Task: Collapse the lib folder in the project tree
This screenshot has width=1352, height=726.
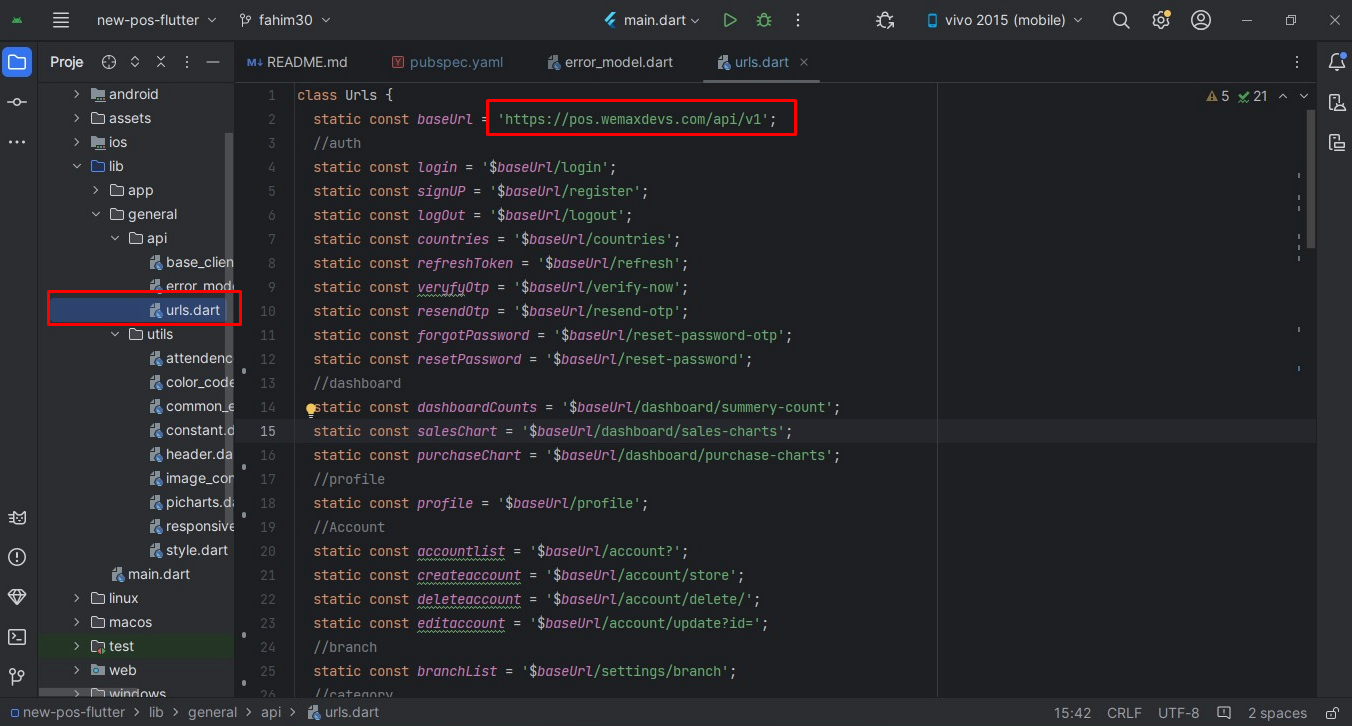Action: coord(76,166)
